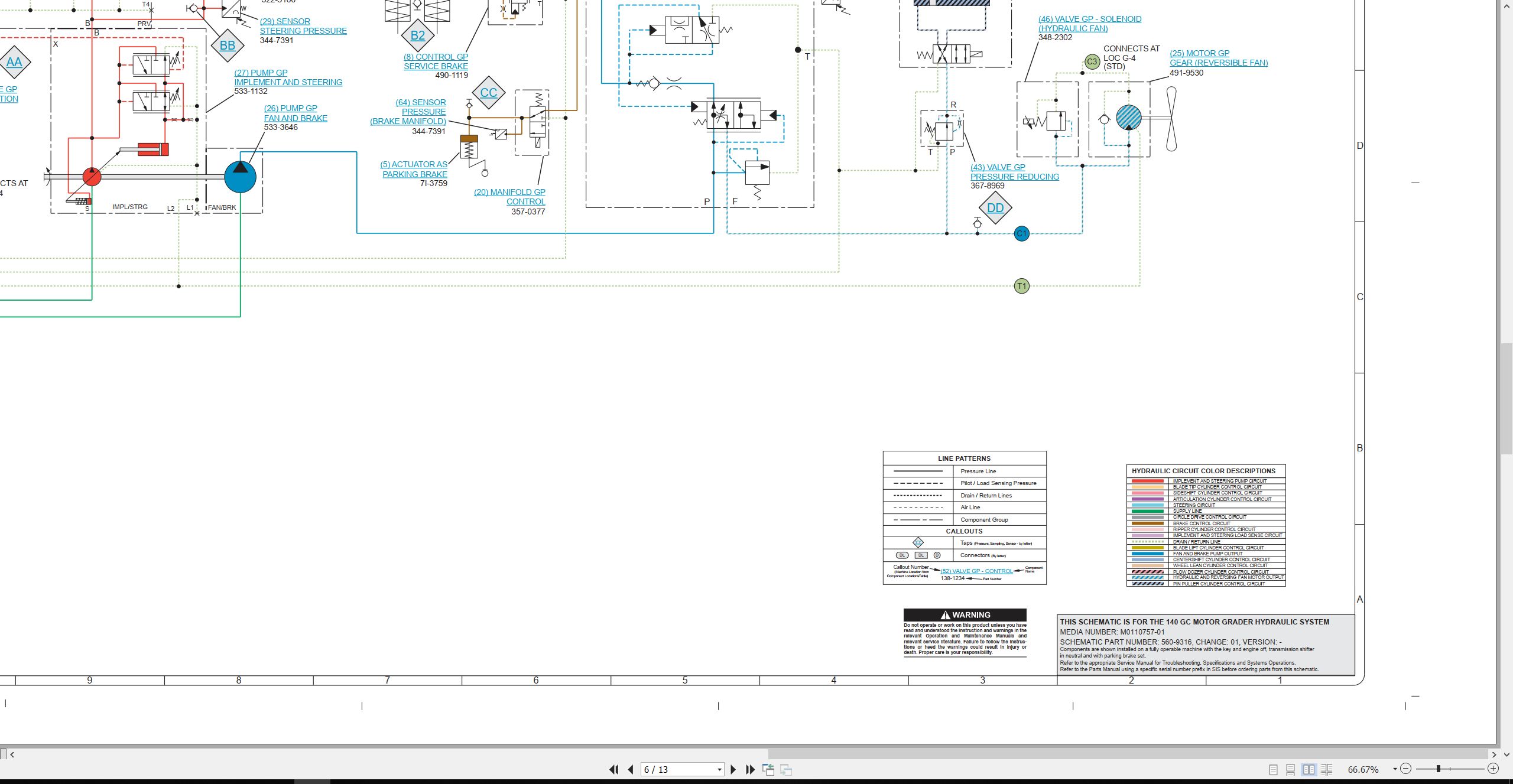Image resolution: width=1513 pixels, height=784 pixels.
Task: Go to the next page
Action: tap(733, 769)
